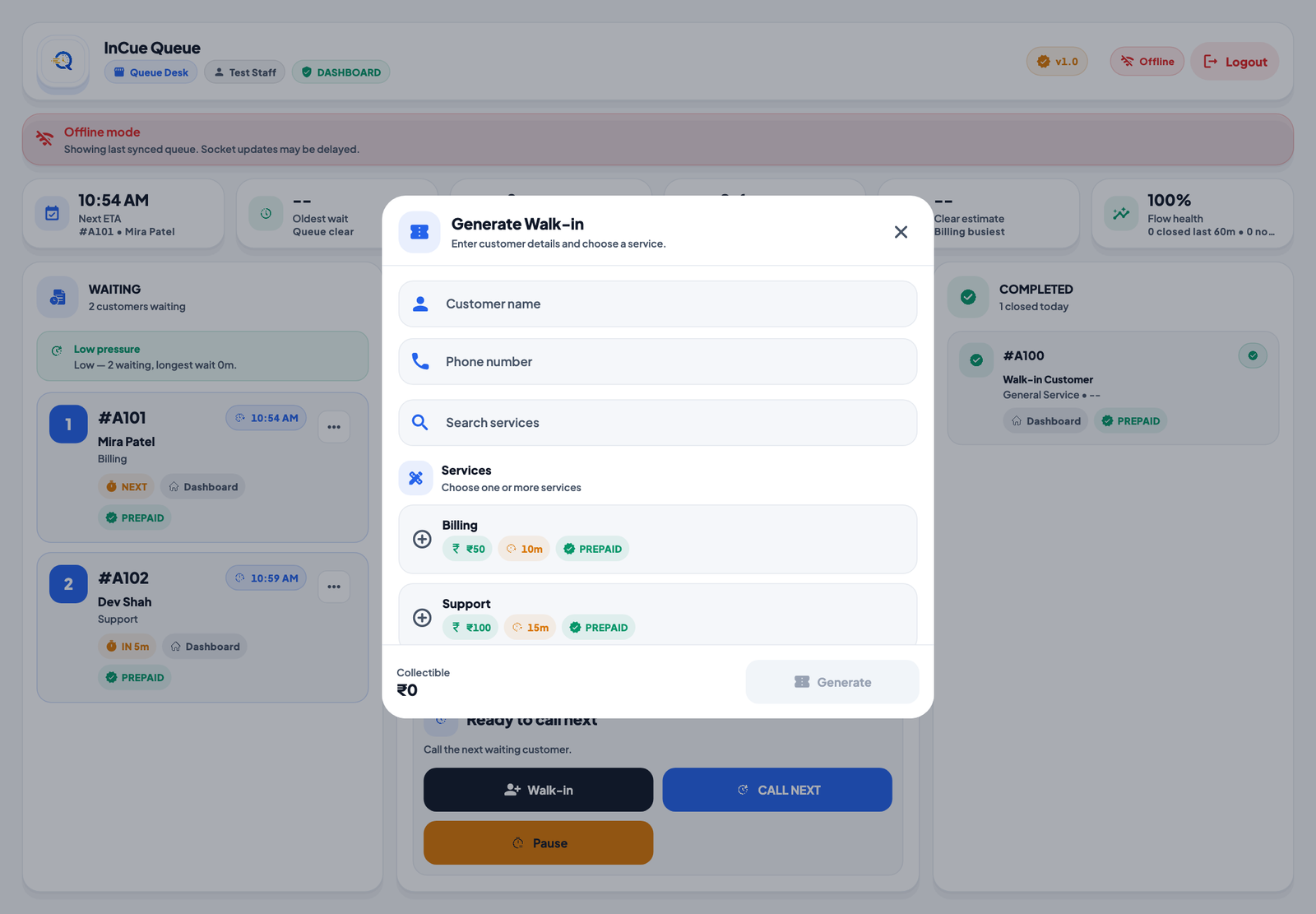1316x914 pixels.
Task: Click the 10:54 AM time badge on #A101
Action: click(x=266, y=418)
